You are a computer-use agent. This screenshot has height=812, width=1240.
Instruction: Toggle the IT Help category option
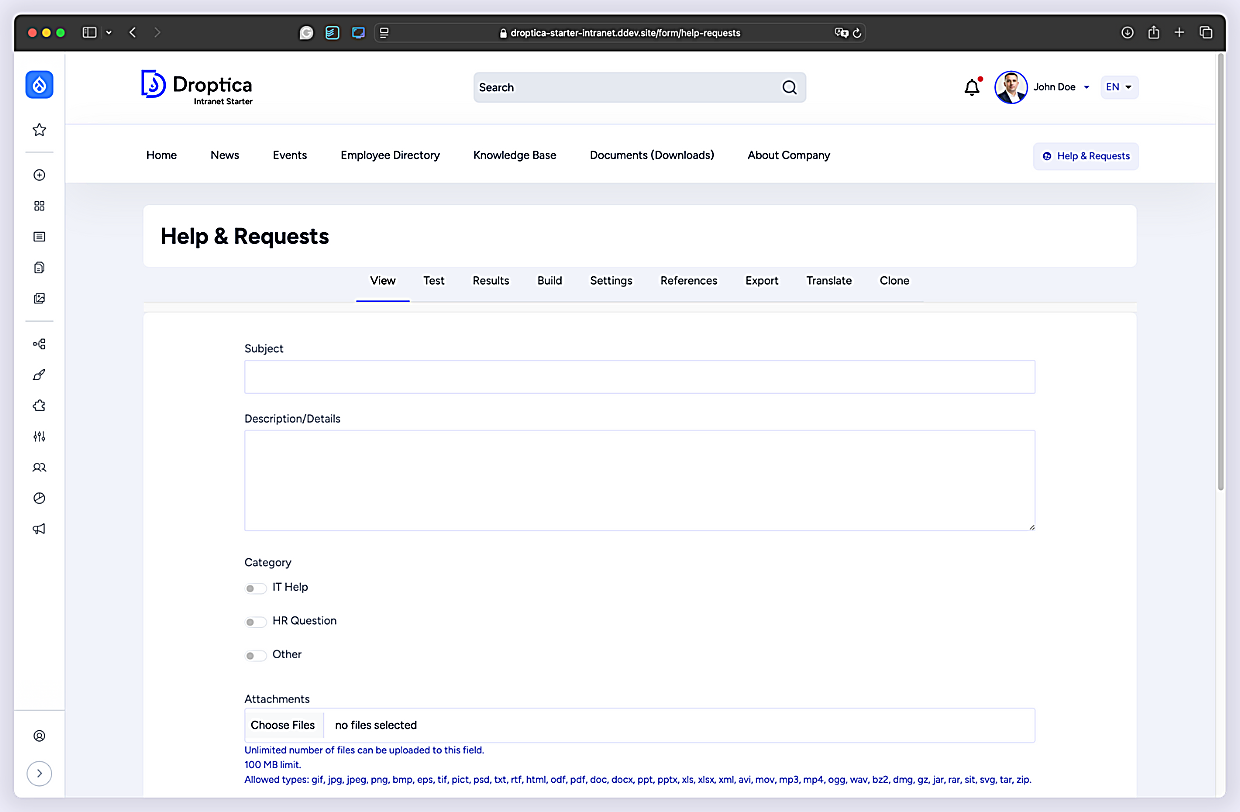click(x=256, y=588)
